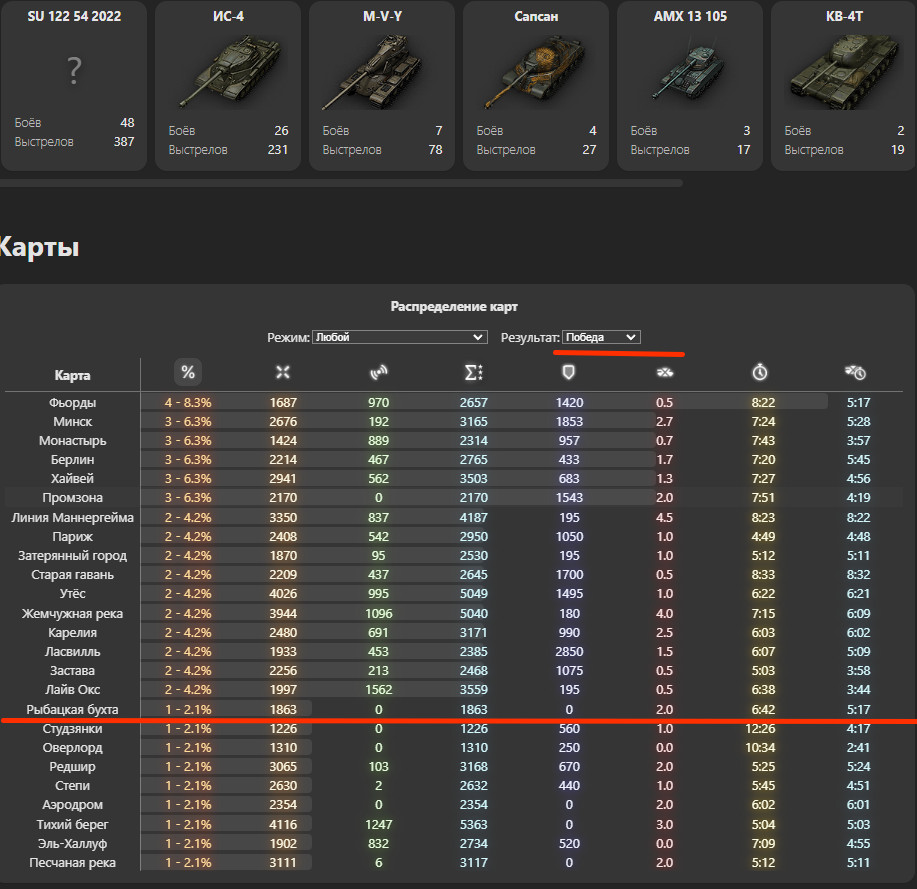
Task: Click the Карта column header
Action: click(x=73, y=375)
